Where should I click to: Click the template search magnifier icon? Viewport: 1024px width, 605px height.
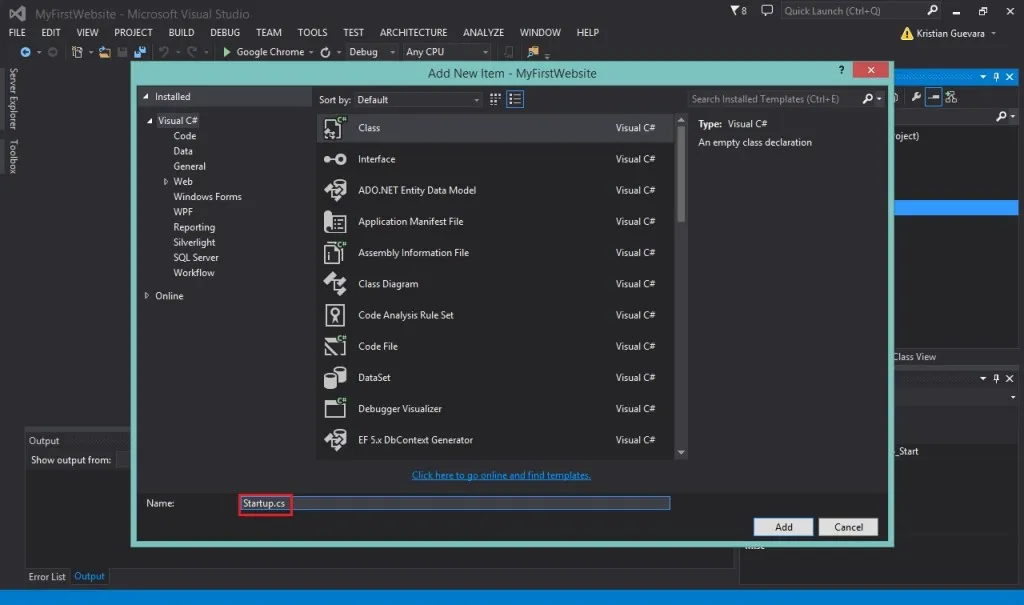click(x=867, y=99)
